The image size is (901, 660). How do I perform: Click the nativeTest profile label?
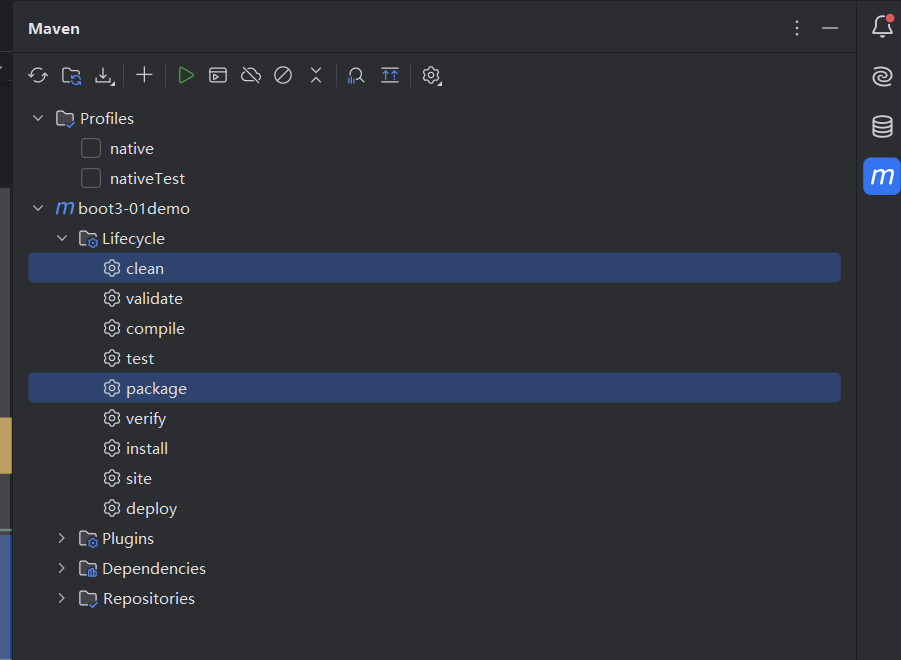point(148,179)
